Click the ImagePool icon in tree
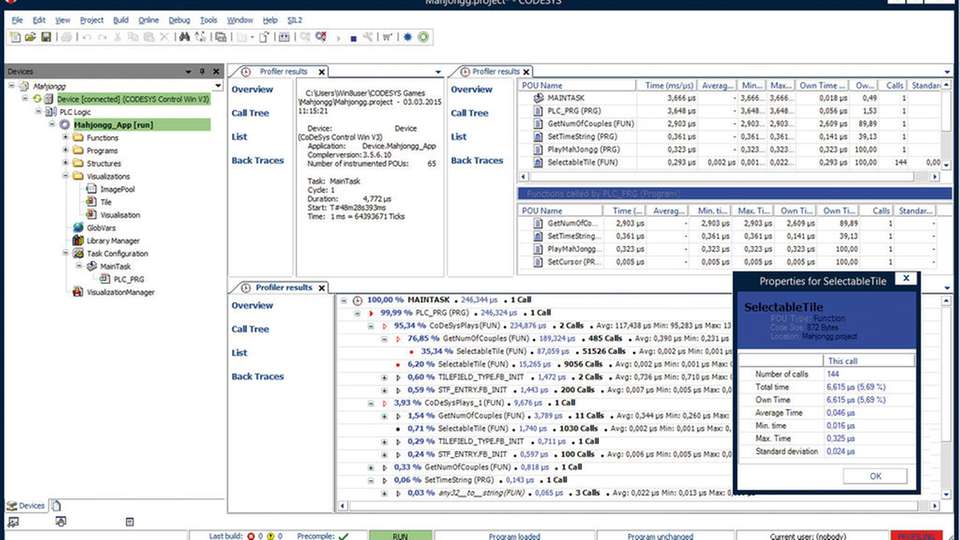This screenshot has height=540, width=960. [x=91, y=189]
